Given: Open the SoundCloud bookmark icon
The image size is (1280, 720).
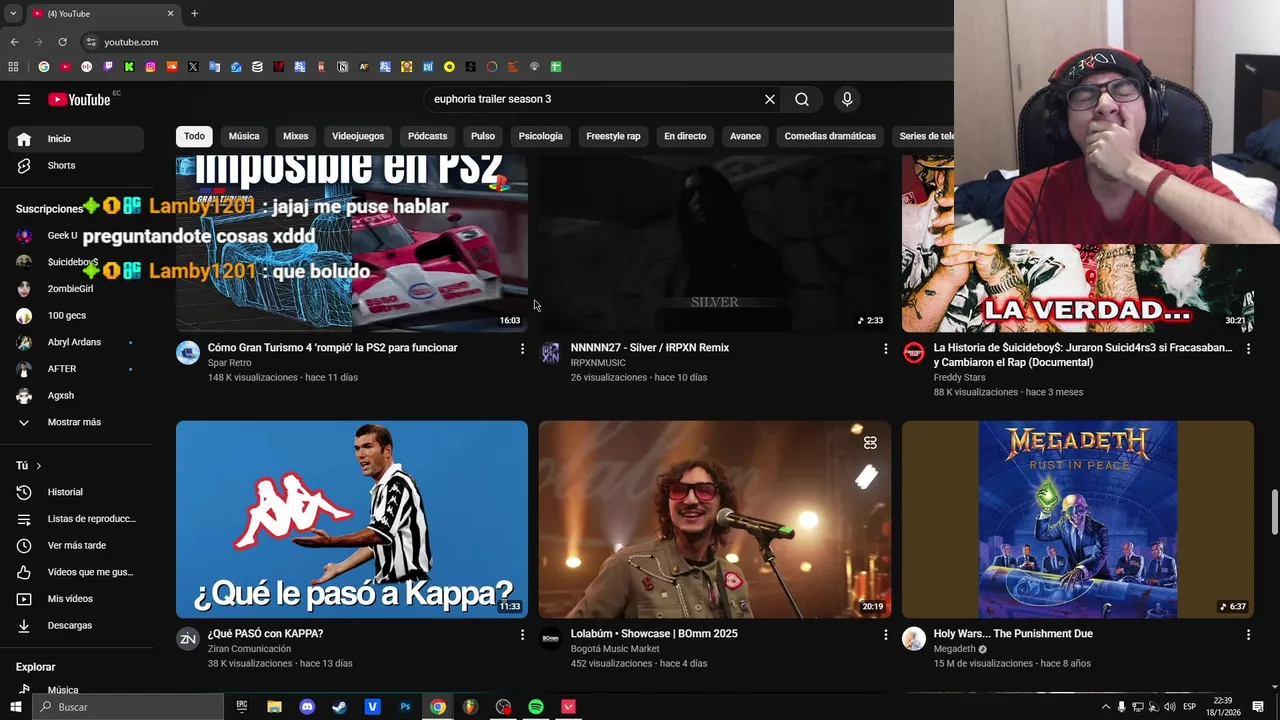Looking at the screenshot, I should [x=172, y=67].
